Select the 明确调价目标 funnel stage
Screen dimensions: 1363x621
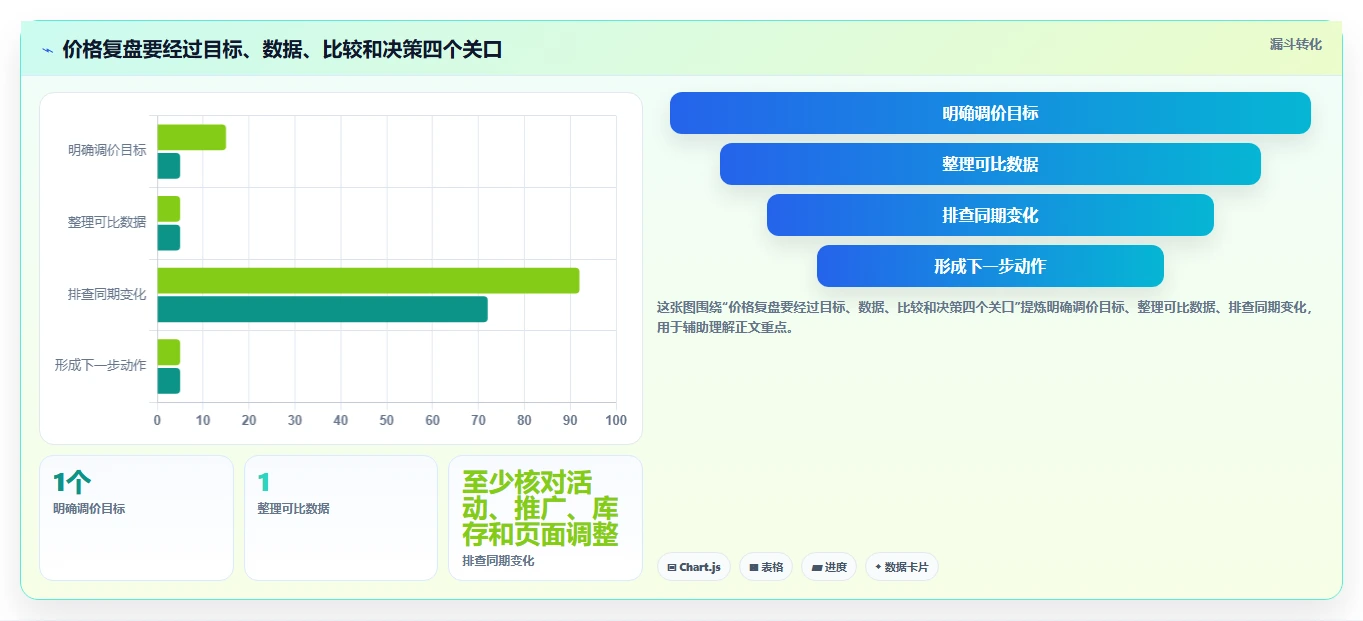pos(990,113)
